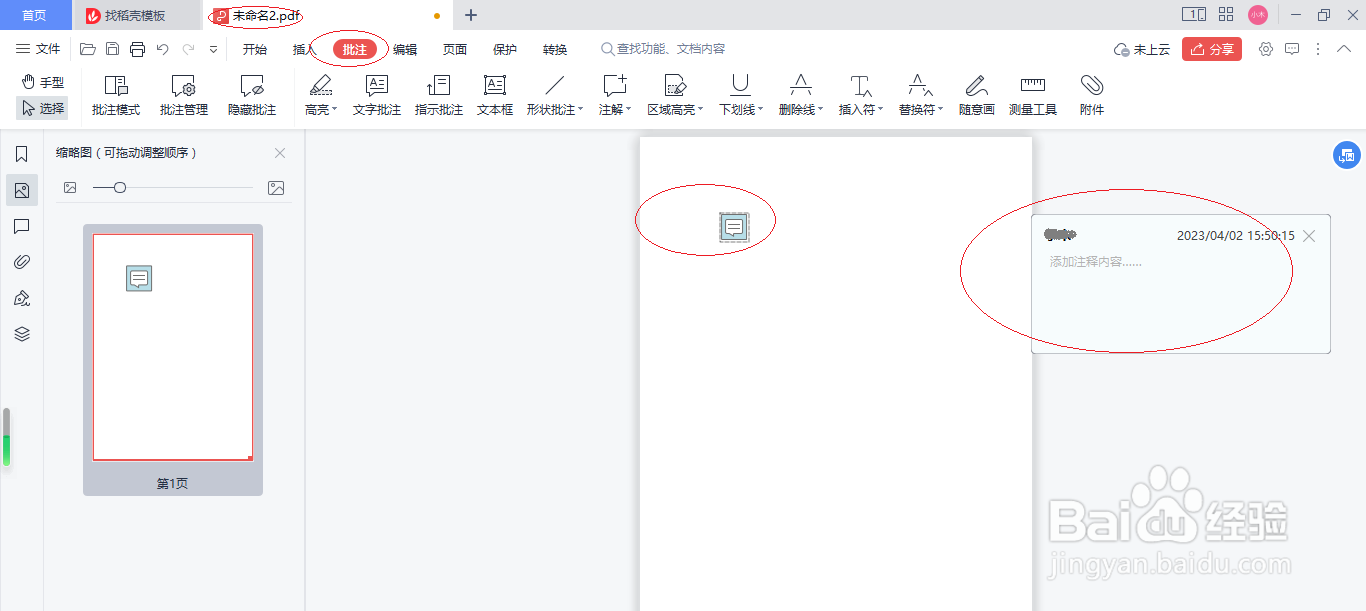This screenshot has width=1366, height=611.
Task: Undo the last action
Action: (163, 49)
